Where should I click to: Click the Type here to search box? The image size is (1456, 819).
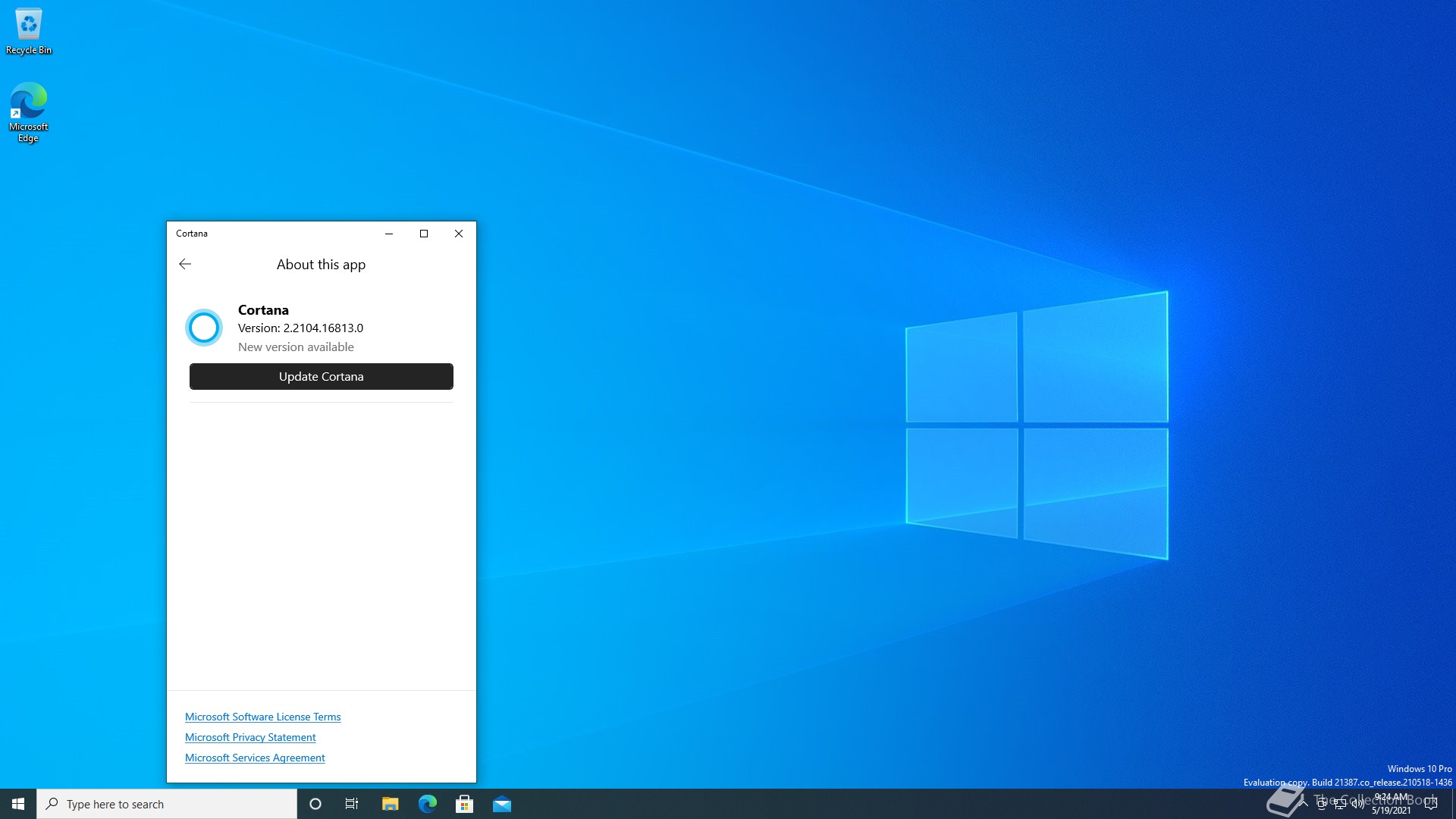coord(167,804)
